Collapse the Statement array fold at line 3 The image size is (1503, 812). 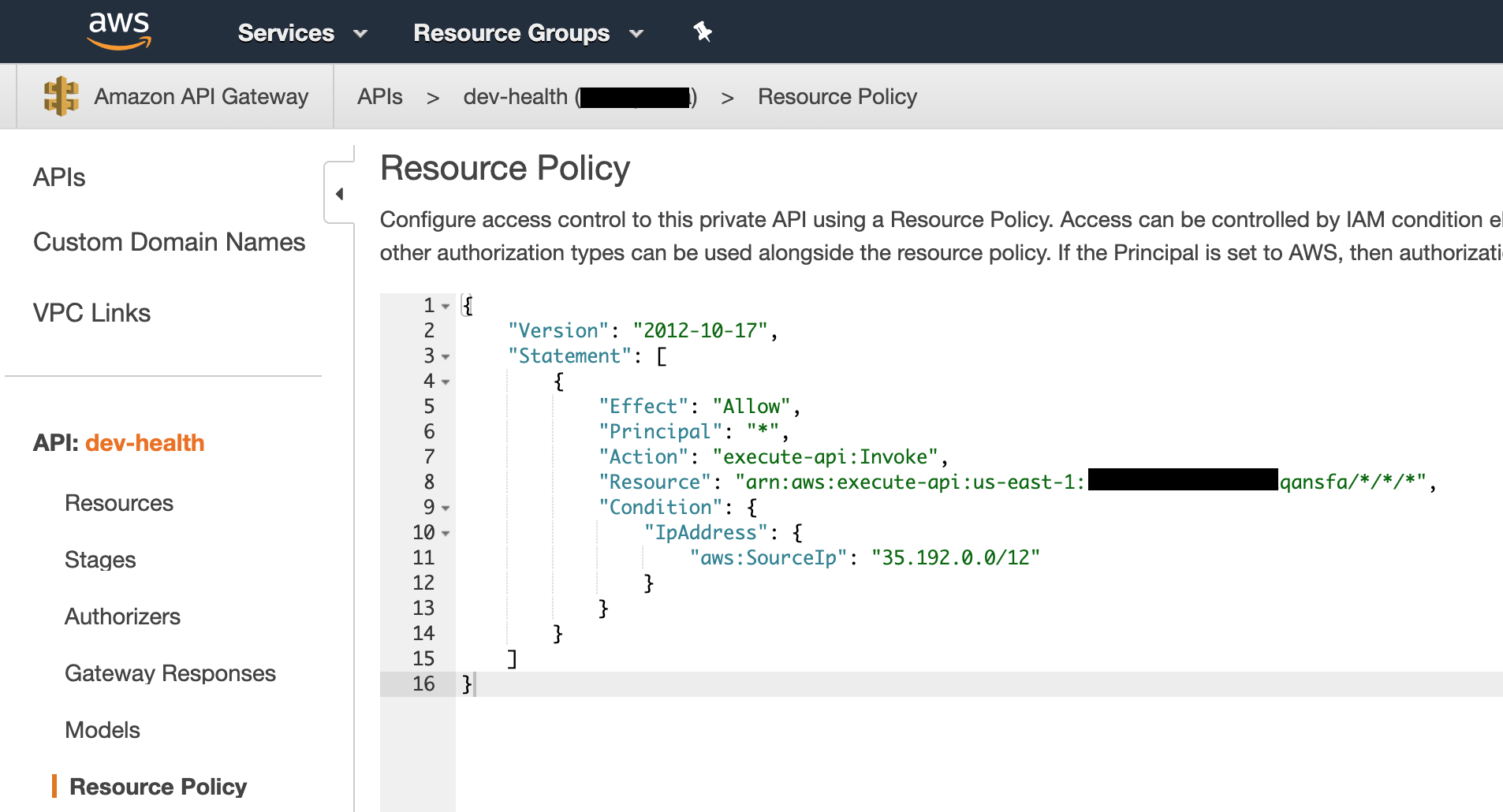coord(446,356)
